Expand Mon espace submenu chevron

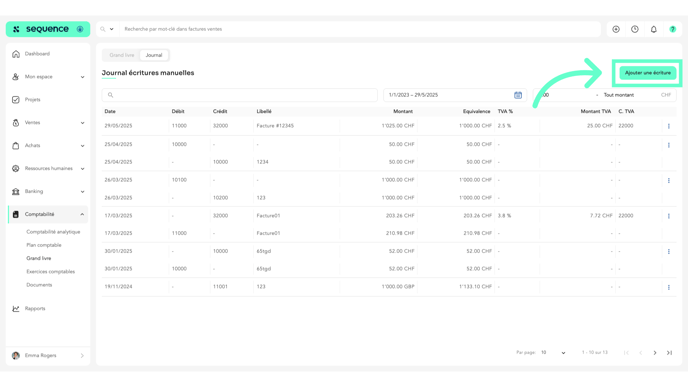[x=82, y=77]
